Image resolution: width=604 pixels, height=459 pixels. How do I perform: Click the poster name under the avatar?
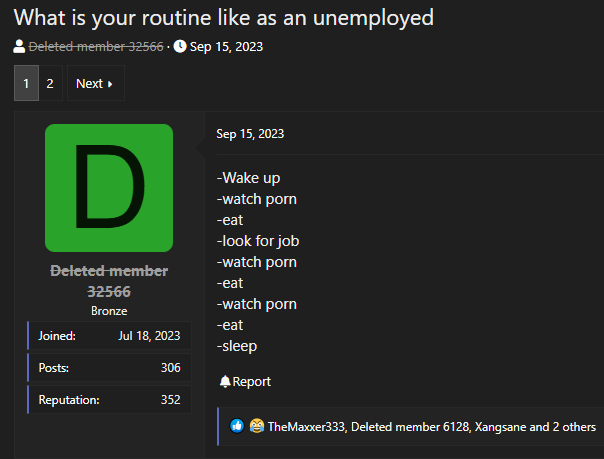coord(109,281)
